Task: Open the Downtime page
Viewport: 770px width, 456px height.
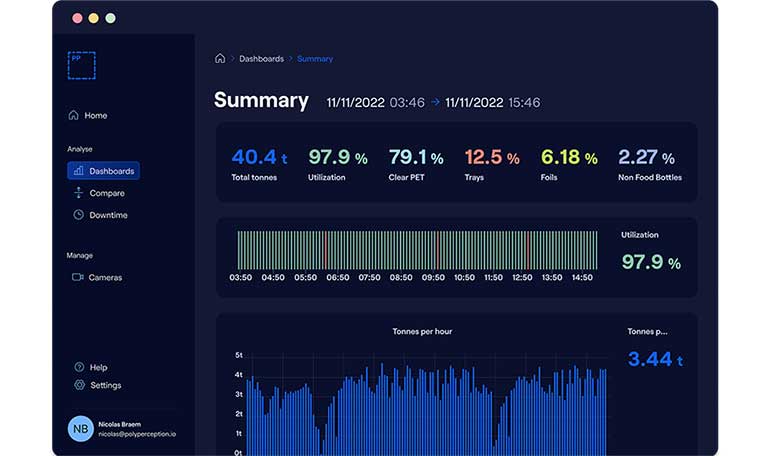Action: (101, 215)
